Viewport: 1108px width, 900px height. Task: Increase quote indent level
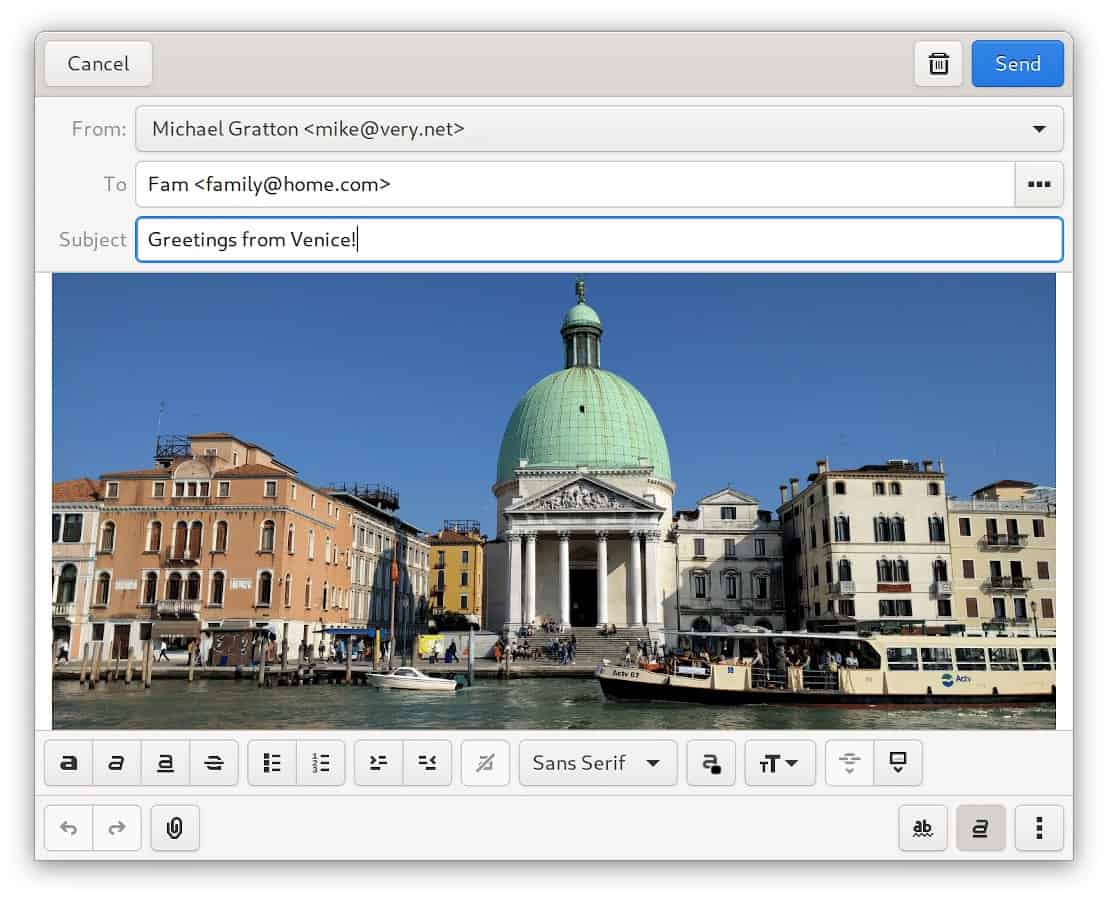(378, 763)
